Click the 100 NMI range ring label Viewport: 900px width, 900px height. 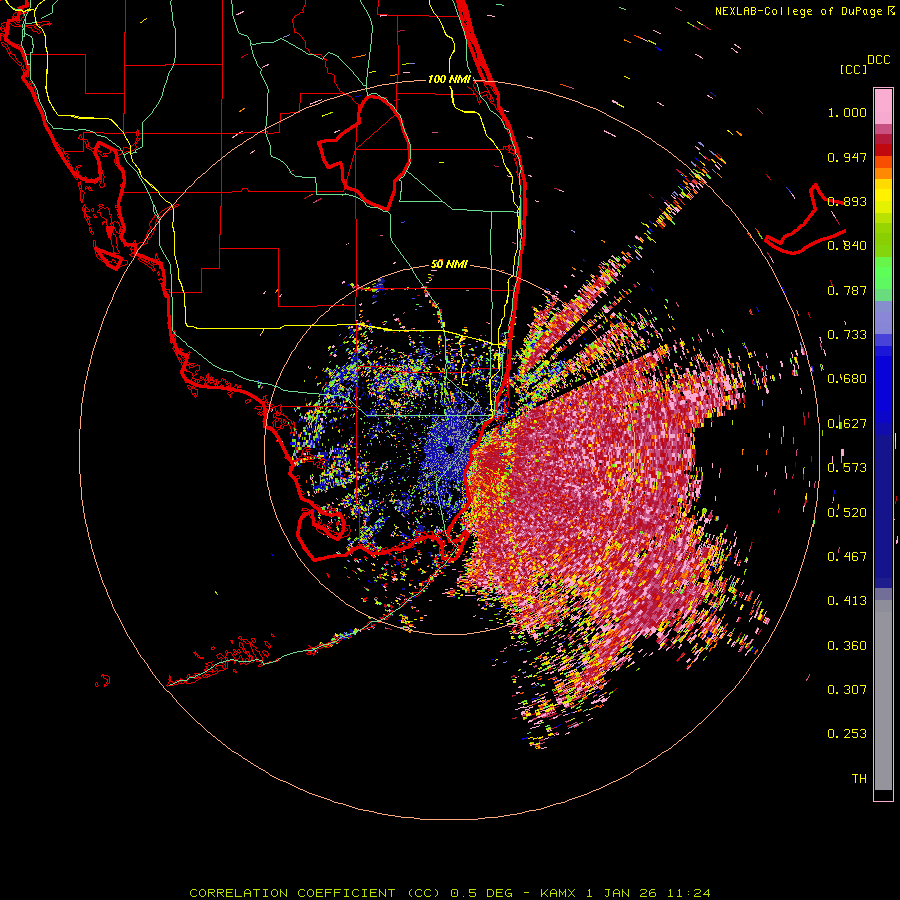[449, 79]
